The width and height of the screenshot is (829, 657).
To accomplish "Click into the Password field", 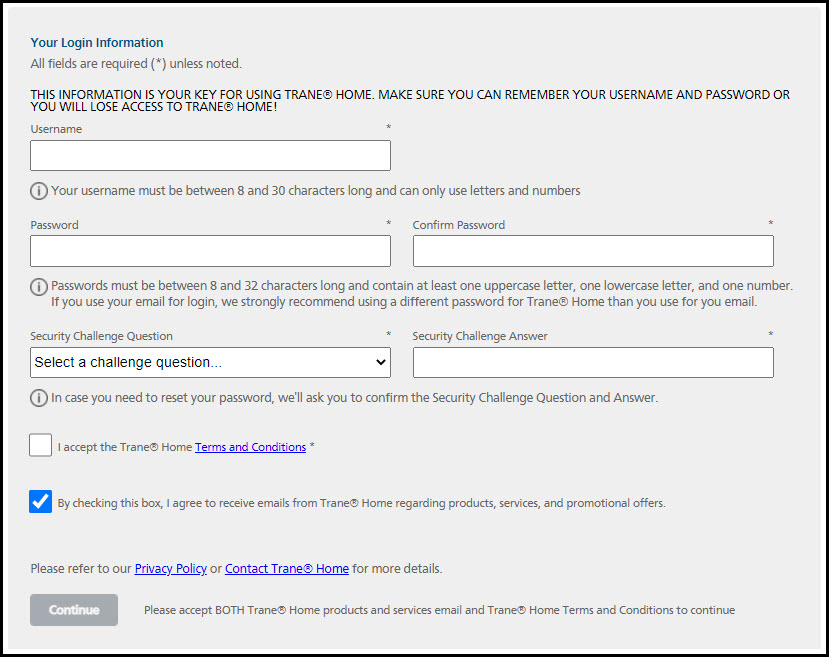I will point(210,251).
